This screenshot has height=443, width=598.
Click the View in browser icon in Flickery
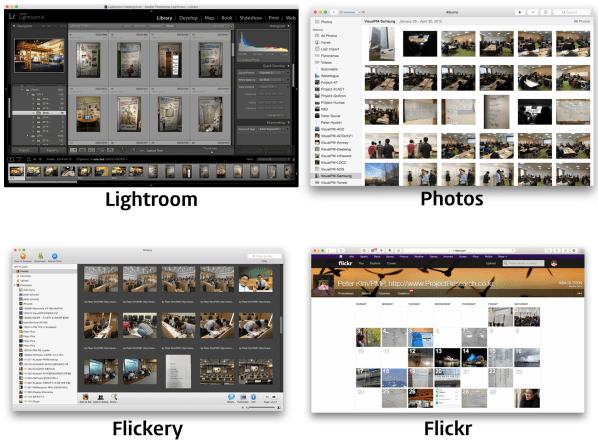[23, 256]
